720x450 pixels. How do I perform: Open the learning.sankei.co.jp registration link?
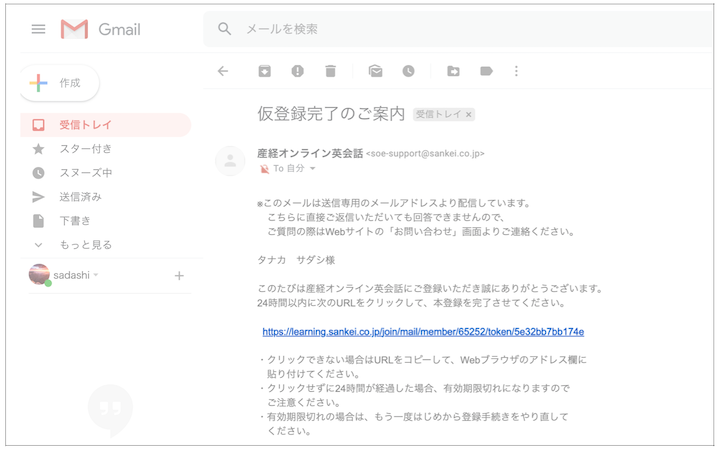[423, 332]
